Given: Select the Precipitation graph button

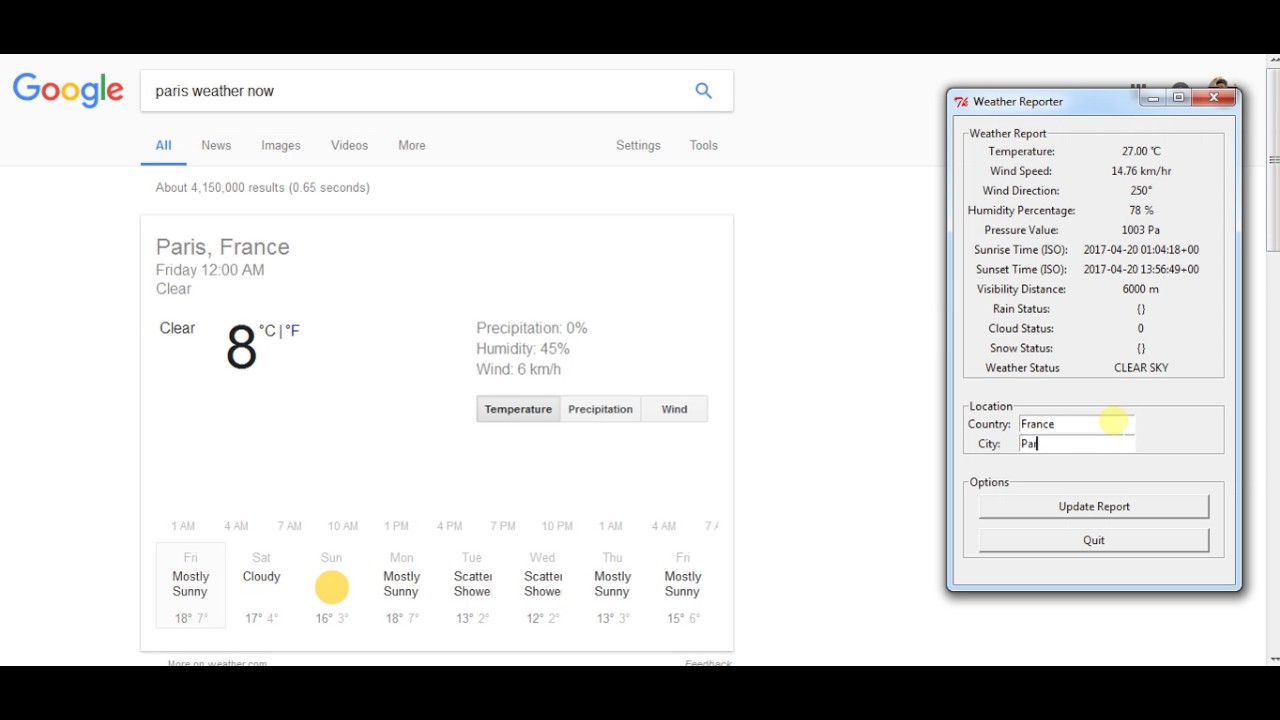Looking at the screenshot, I should [600, 409].
